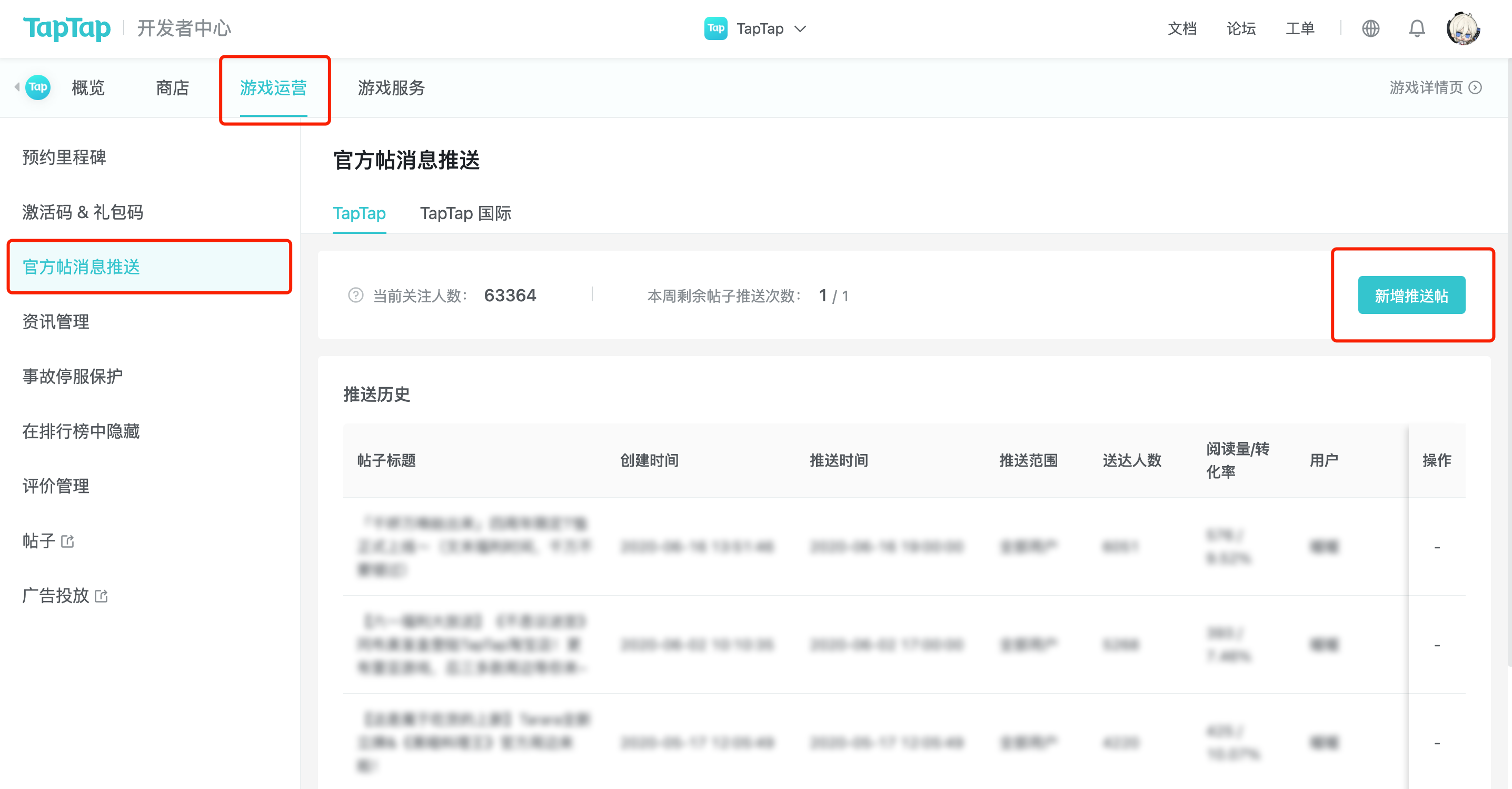Viewport: 1512px width, 789px height.
Task: Select 资讯管理 in the sidebar
Action: pos(55,322)
